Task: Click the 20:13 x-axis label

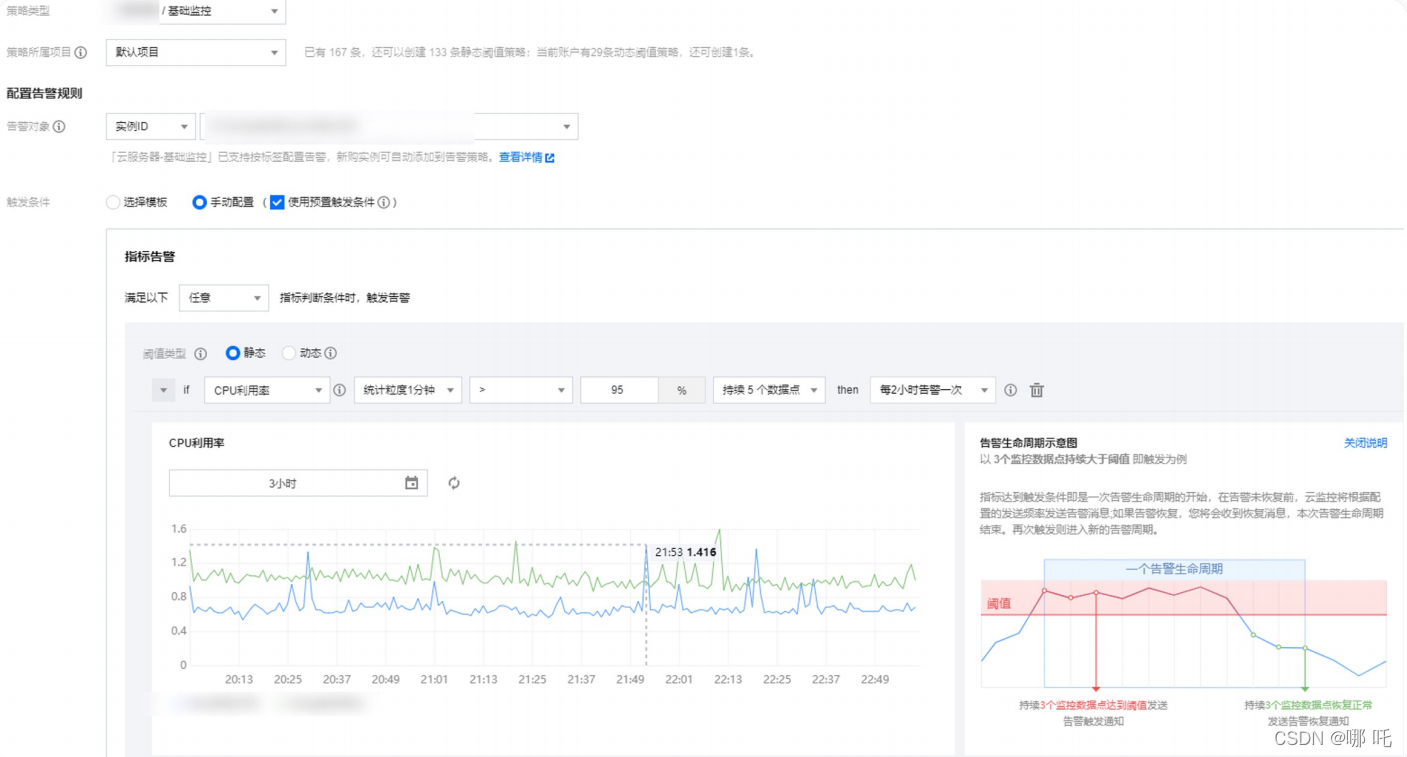Action: (x=239, y=679)
